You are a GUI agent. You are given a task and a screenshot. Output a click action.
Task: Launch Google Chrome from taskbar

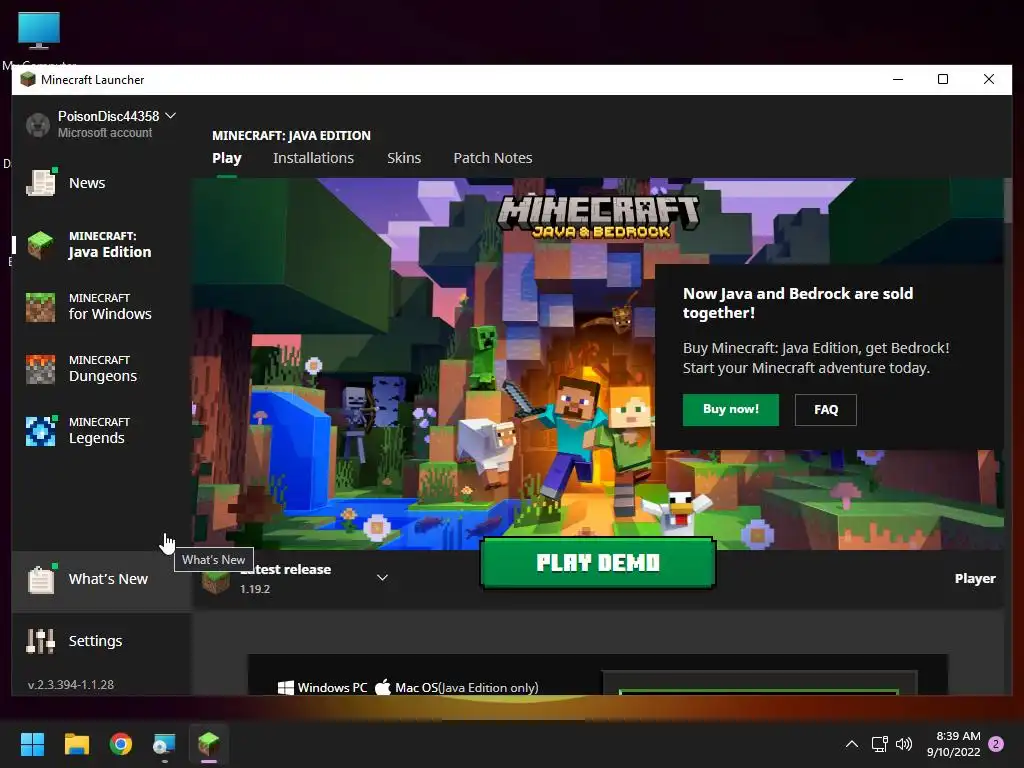tap(121, 744)
